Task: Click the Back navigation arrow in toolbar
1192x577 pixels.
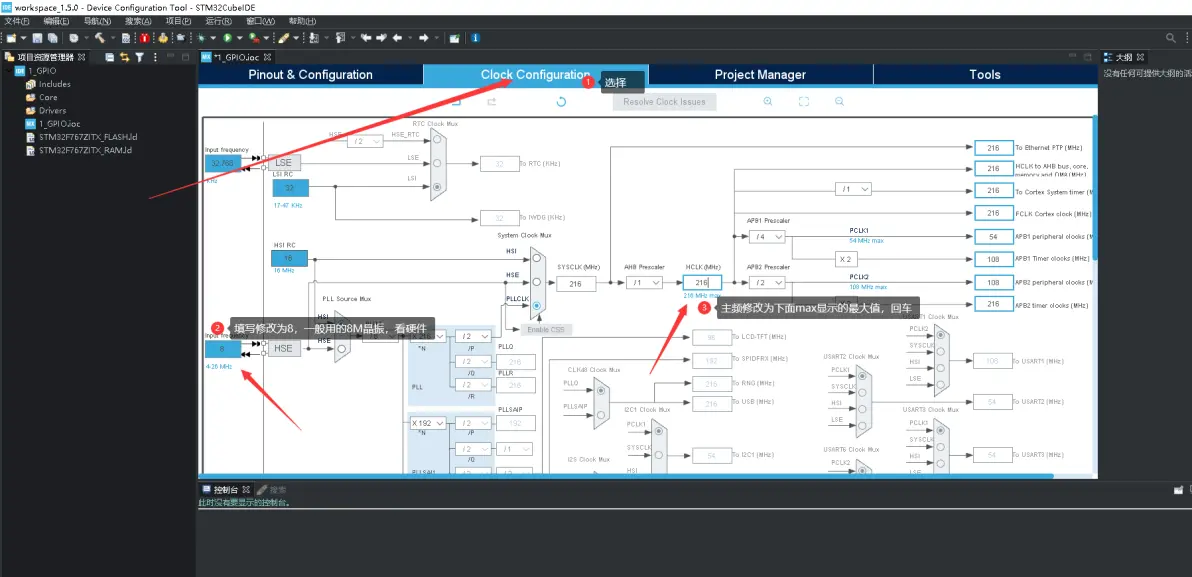Action: 396,37
